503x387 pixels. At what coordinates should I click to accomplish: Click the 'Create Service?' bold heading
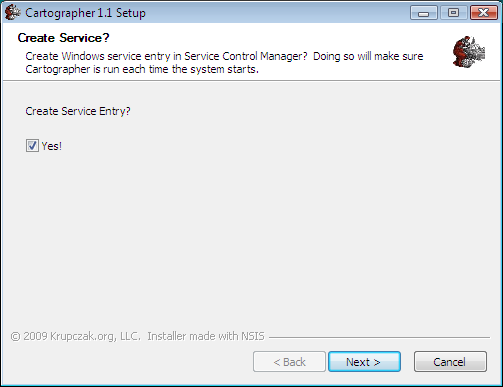(63, 38)
